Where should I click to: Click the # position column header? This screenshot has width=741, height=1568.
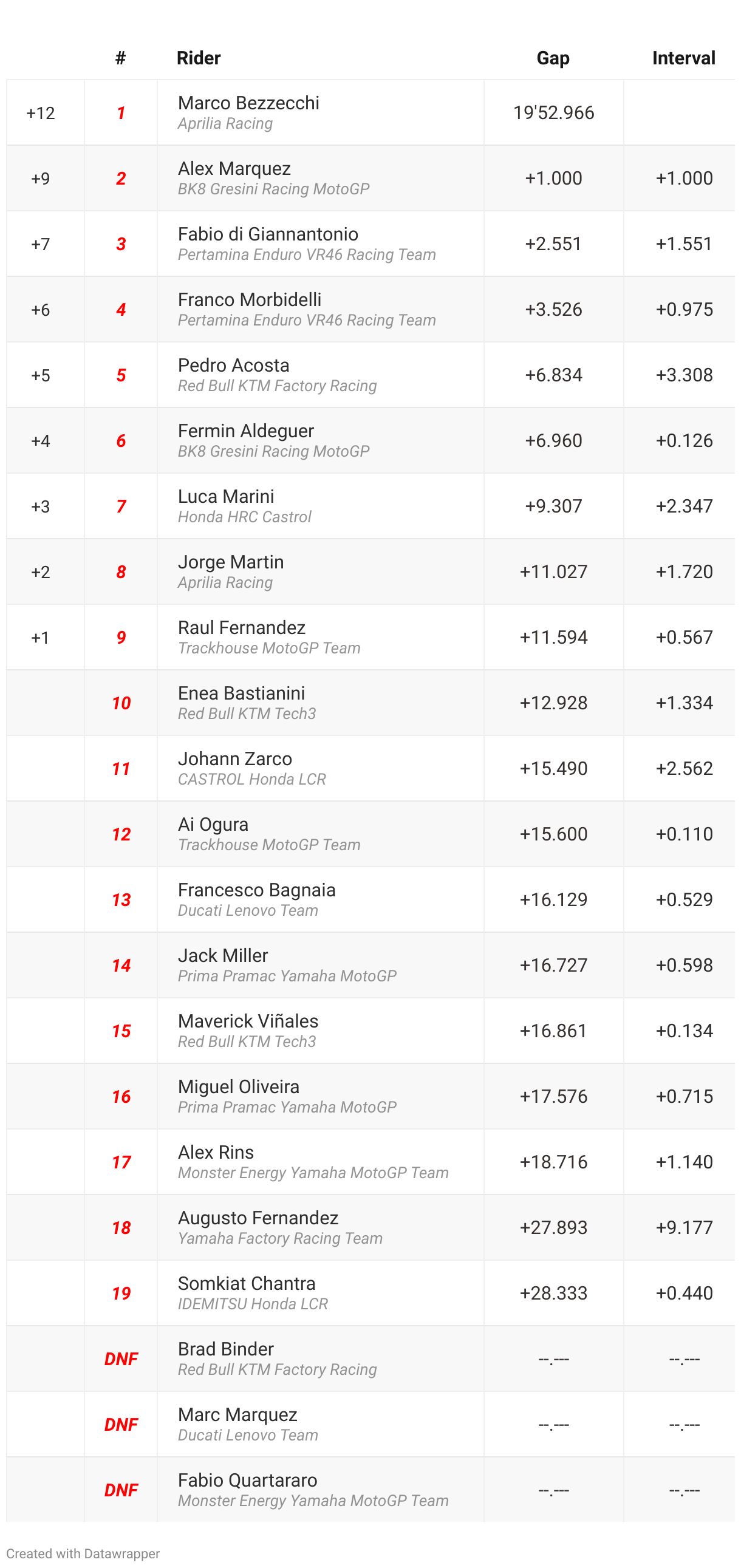[120, 58]
